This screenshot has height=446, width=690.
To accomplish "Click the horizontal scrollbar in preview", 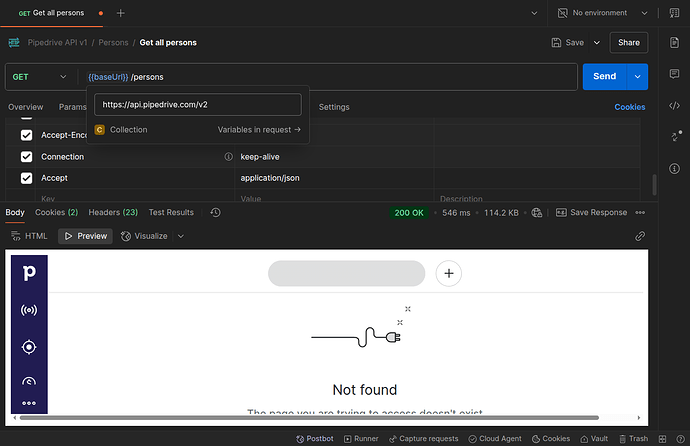I will pos(309,417).
